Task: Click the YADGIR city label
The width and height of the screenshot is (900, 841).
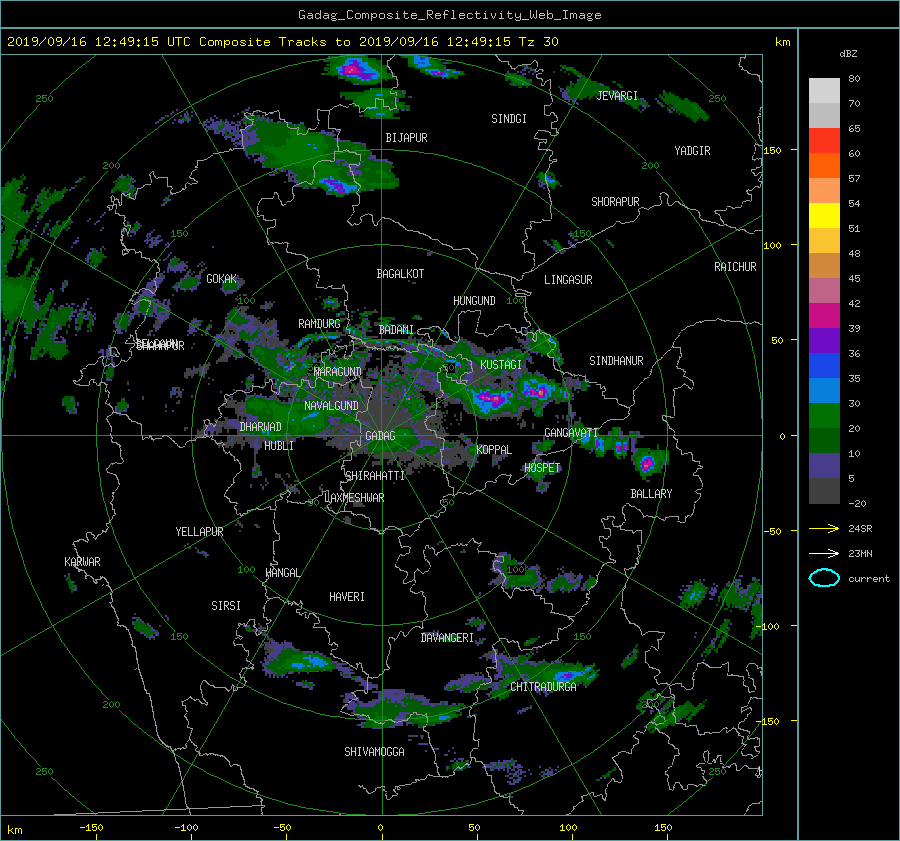Action: coord(692,151)
